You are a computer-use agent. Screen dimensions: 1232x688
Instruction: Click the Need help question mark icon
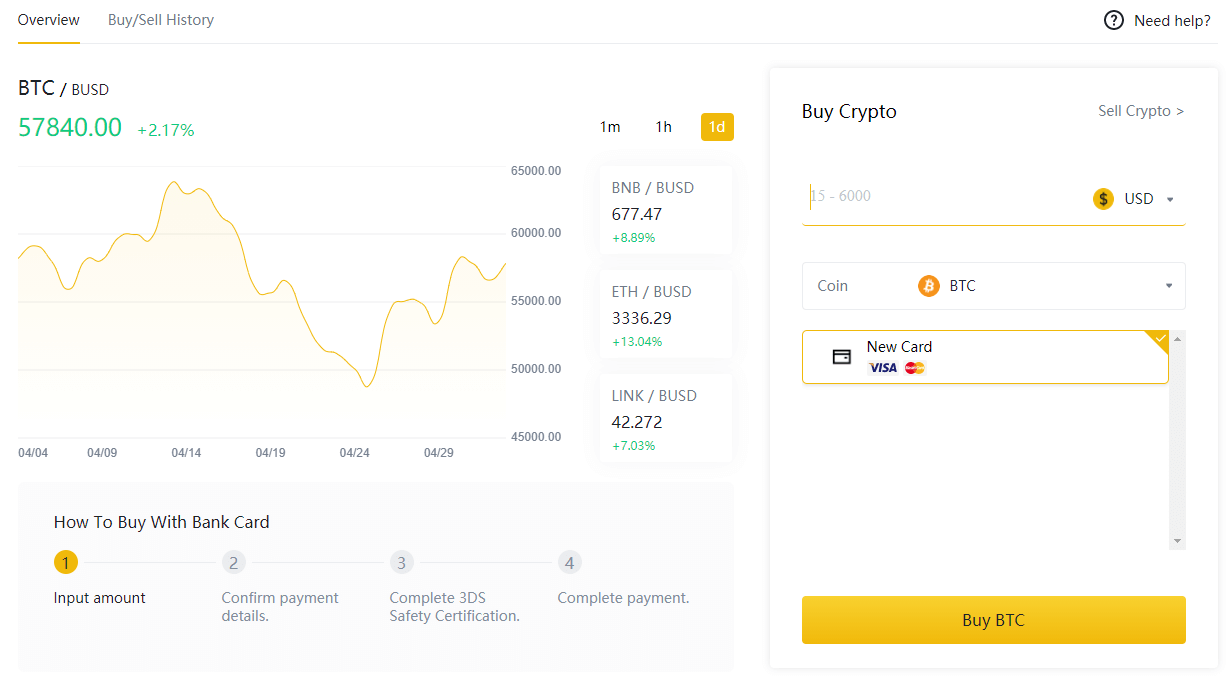[x=1113, y=20]
